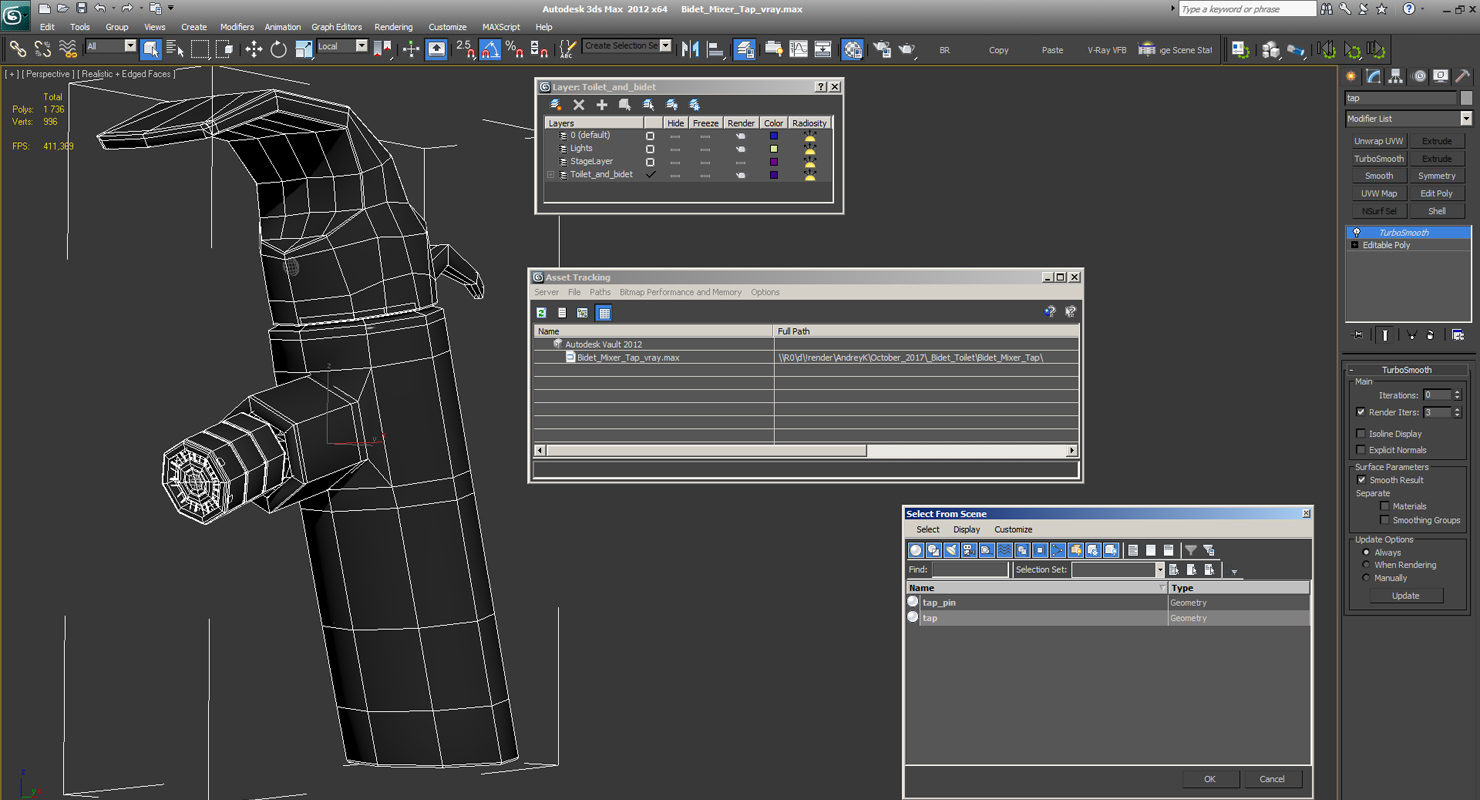Toggle the Smooth Result checkbox
Screen dimensions: 1480x800
click(1361, 480)
